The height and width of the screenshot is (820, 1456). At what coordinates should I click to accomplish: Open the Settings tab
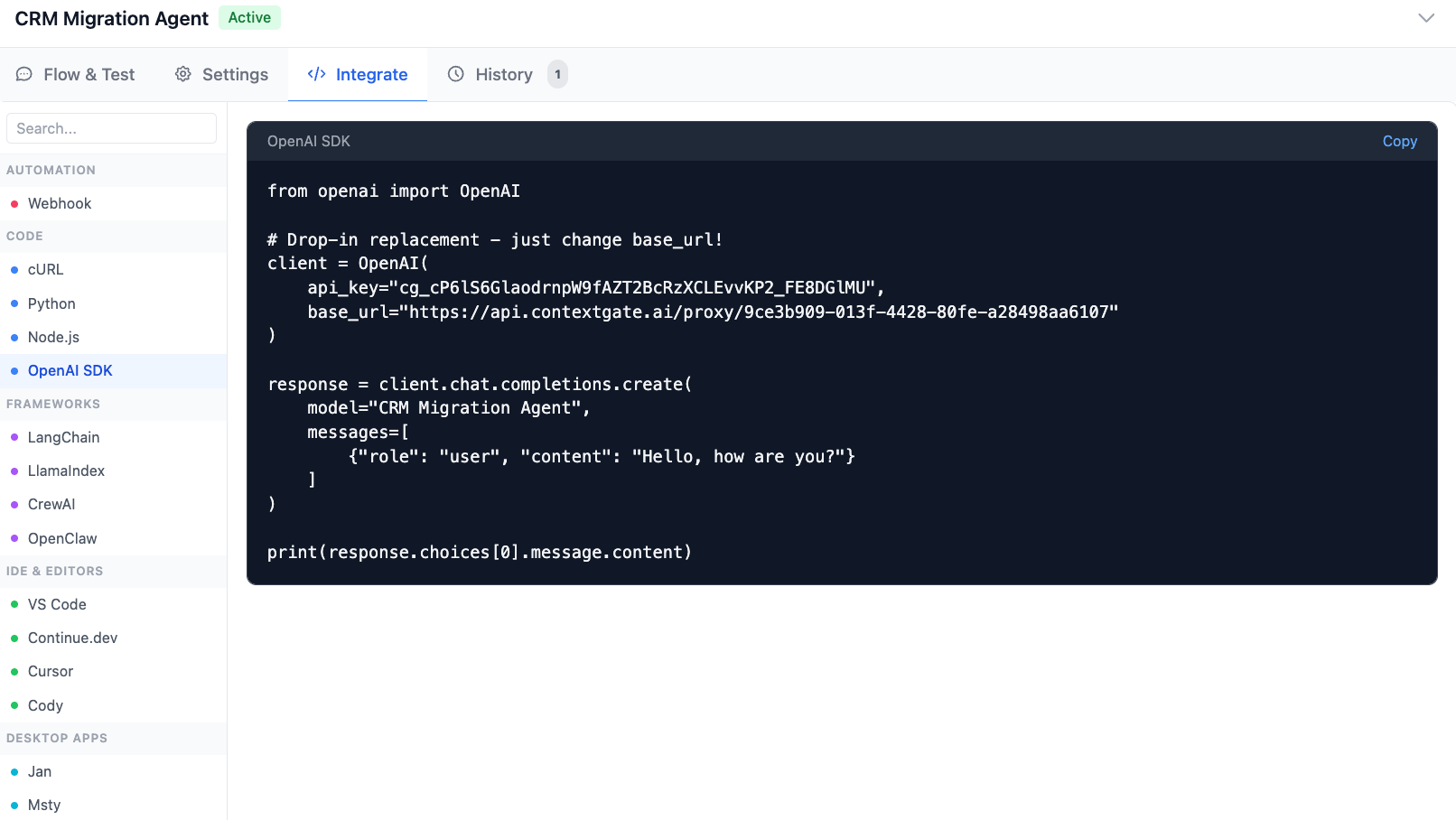pos(235,74)
